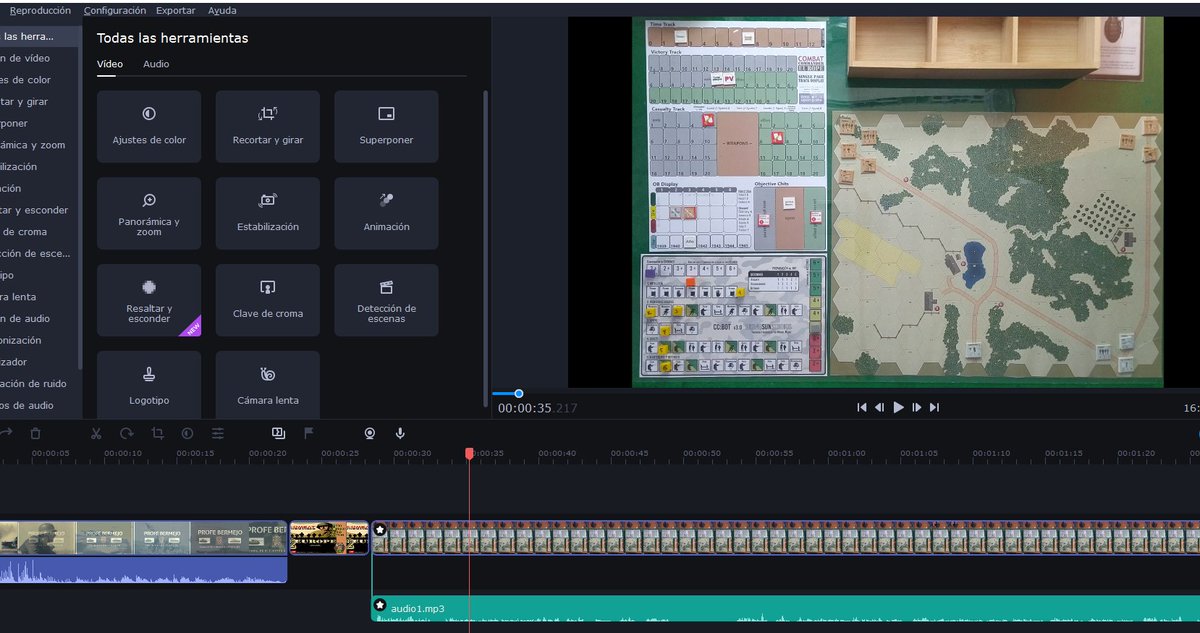Open the Detección de escenas tool
The image size is (1200, 633).
point(386,300)
